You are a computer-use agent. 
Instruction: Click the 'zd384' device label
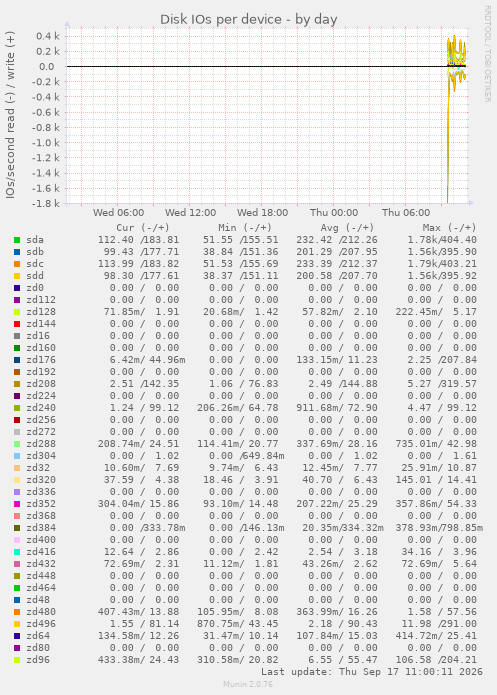point(41,528)
